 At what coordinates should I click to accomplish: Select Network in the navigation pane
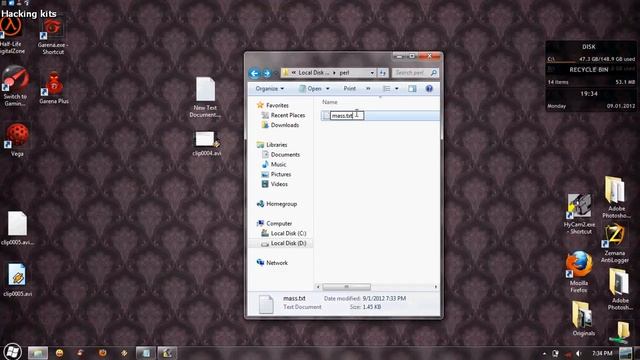pyautogui.click(x=277, y=263)
